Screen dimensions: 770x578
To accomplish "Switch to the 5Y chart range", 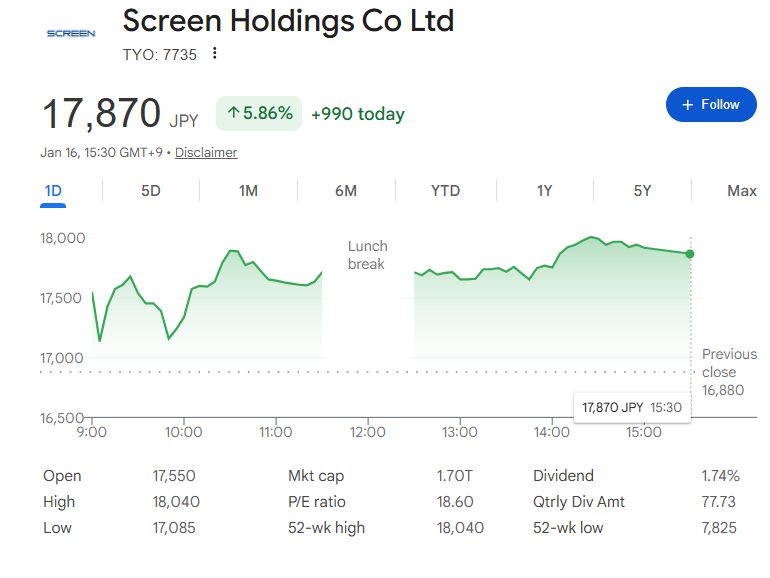I will click(642, 191).
